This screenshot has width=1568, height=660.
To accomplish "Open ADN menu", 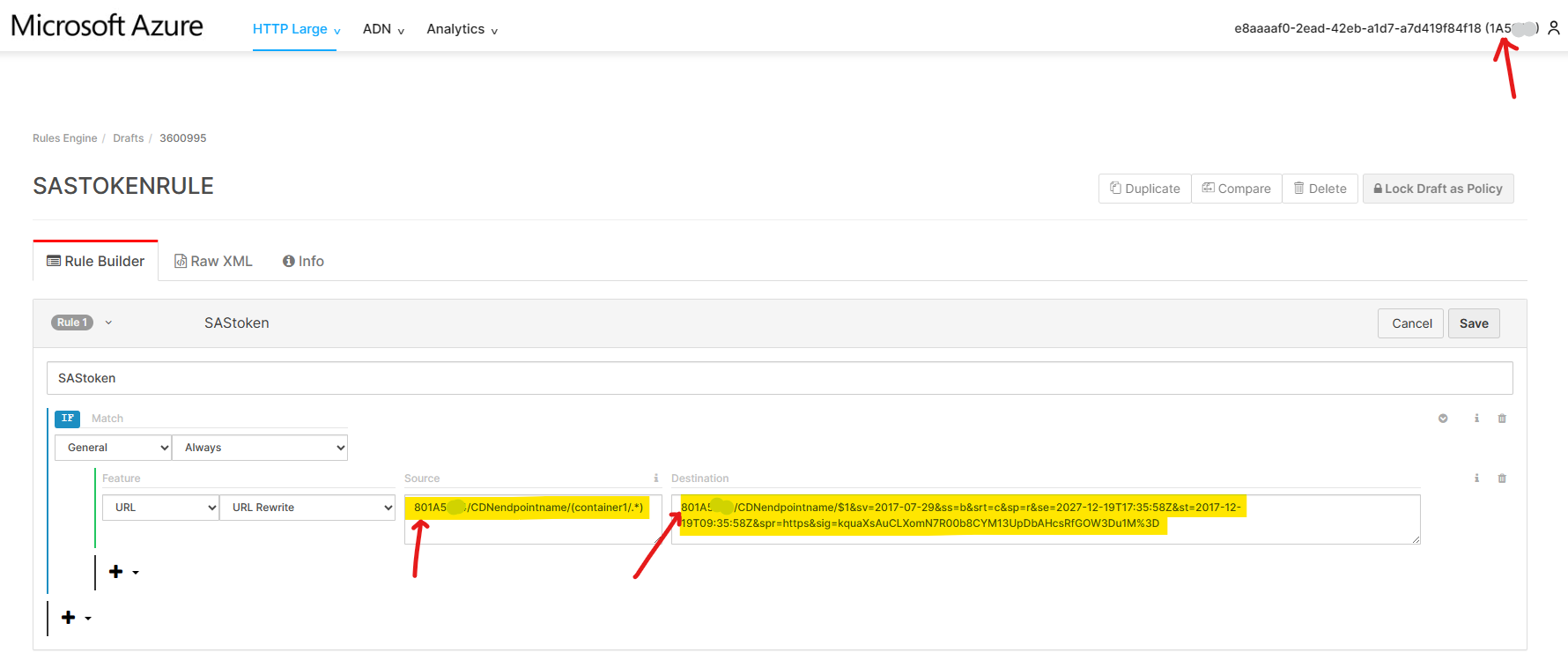I will coord(383,29).
